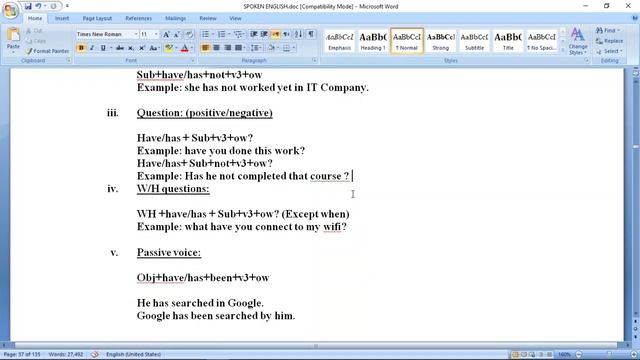Viewport: 640px width, 360px height.
Task: Zoom in with the plus button
Action: [634, 354]
